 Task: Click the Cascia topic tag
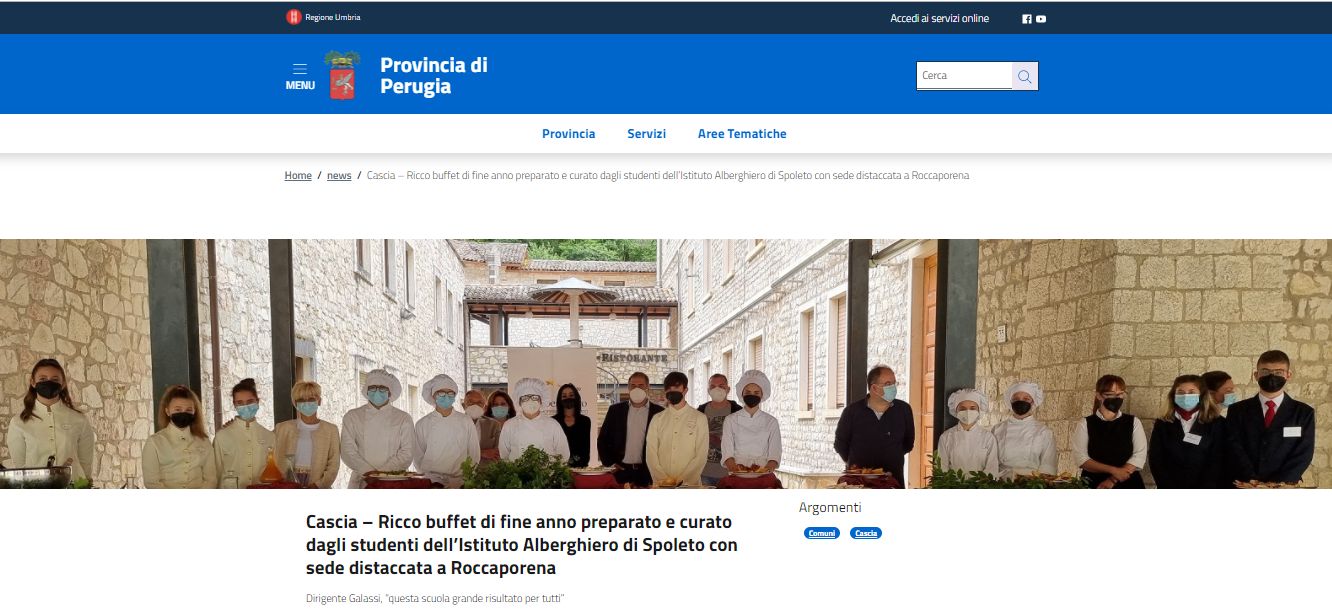click(x=866, y=533)
